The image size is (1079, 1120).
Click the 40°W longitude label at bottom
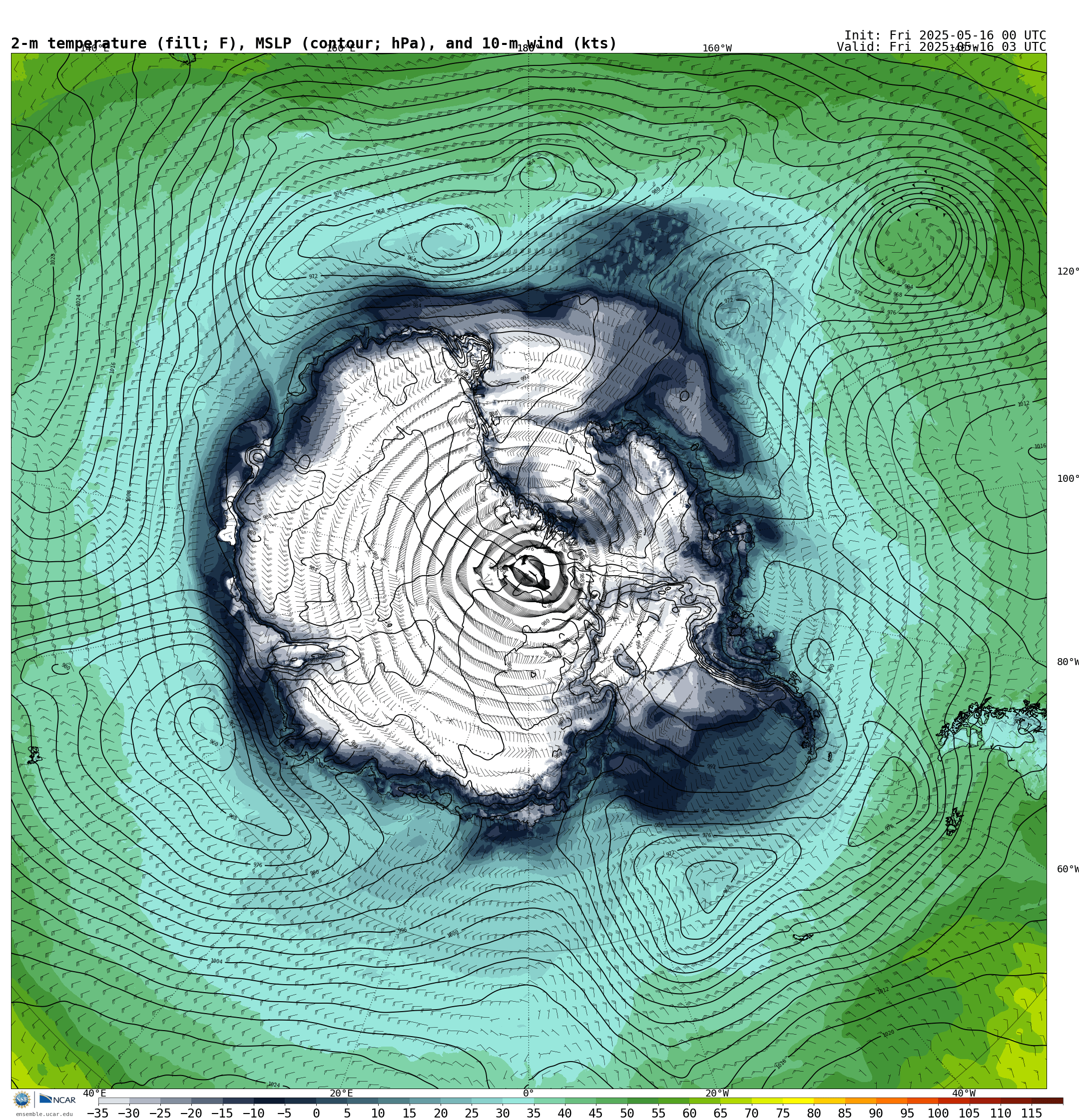(x=964, y=1093)
